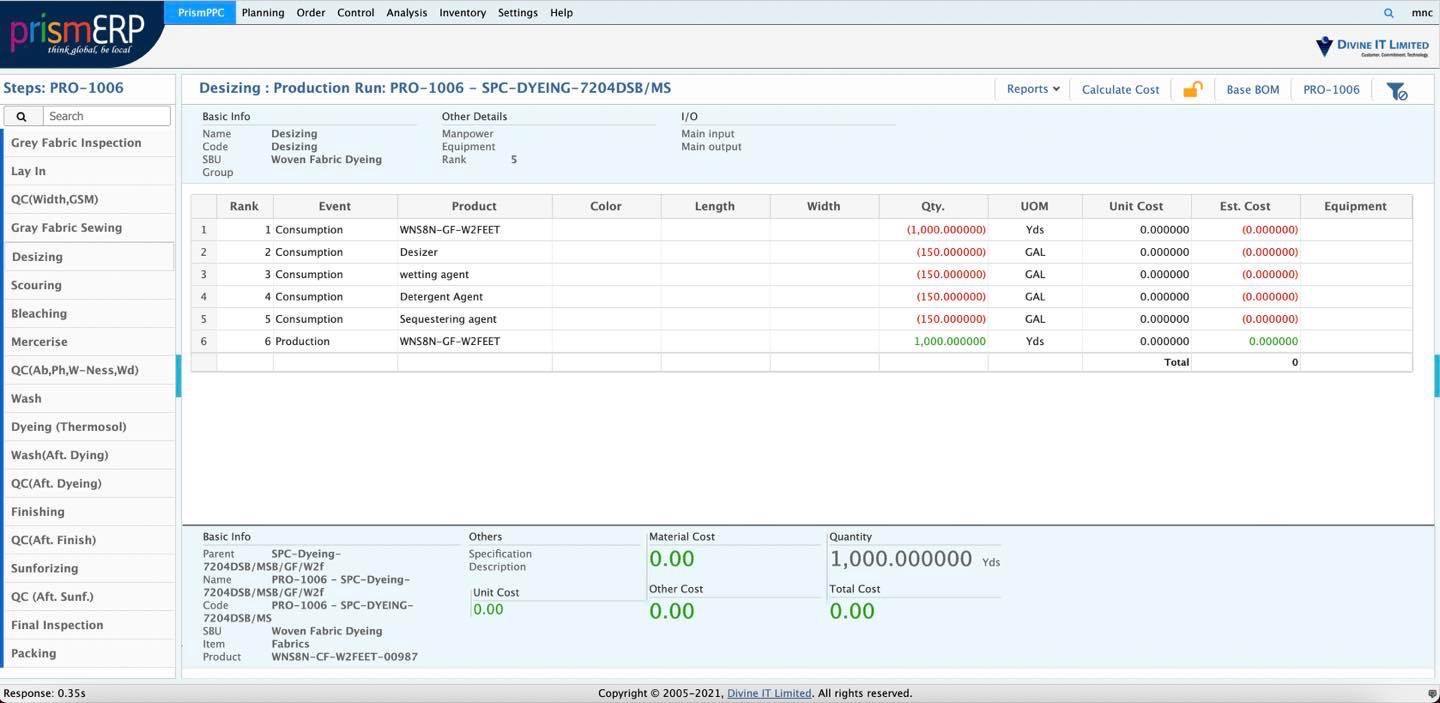Select the PrismPPC tab
1440x703 pixels.
[201, 13]
